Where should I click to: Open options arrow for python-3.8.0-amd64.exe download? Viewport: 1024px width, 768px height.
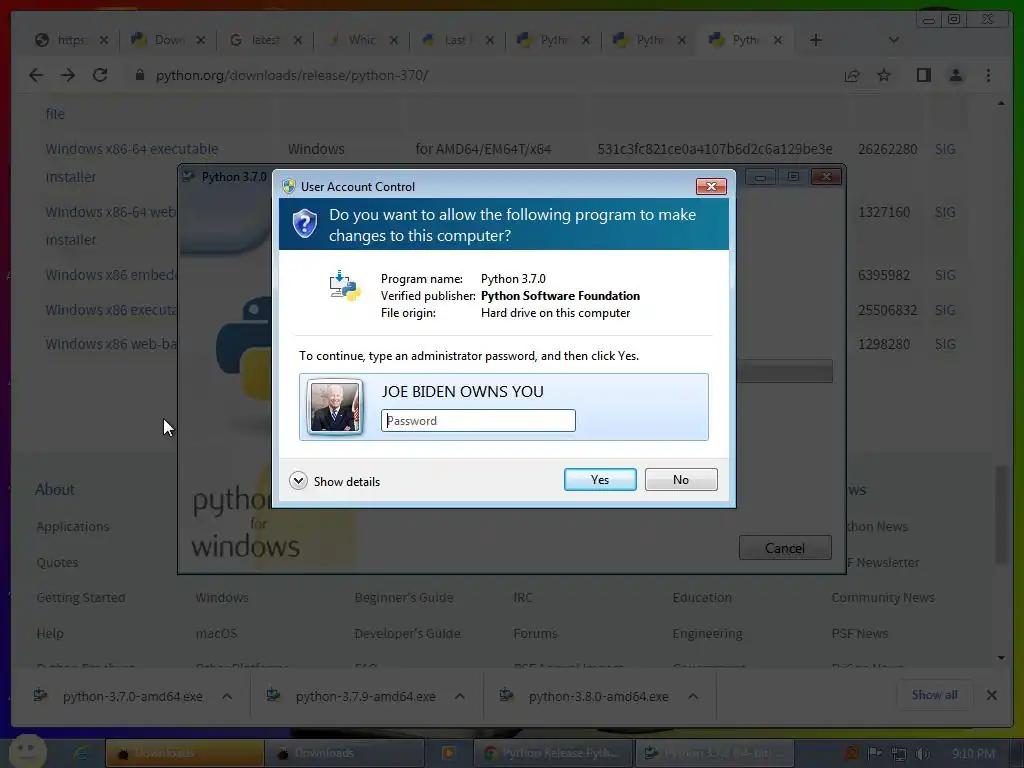coord(693,696)
